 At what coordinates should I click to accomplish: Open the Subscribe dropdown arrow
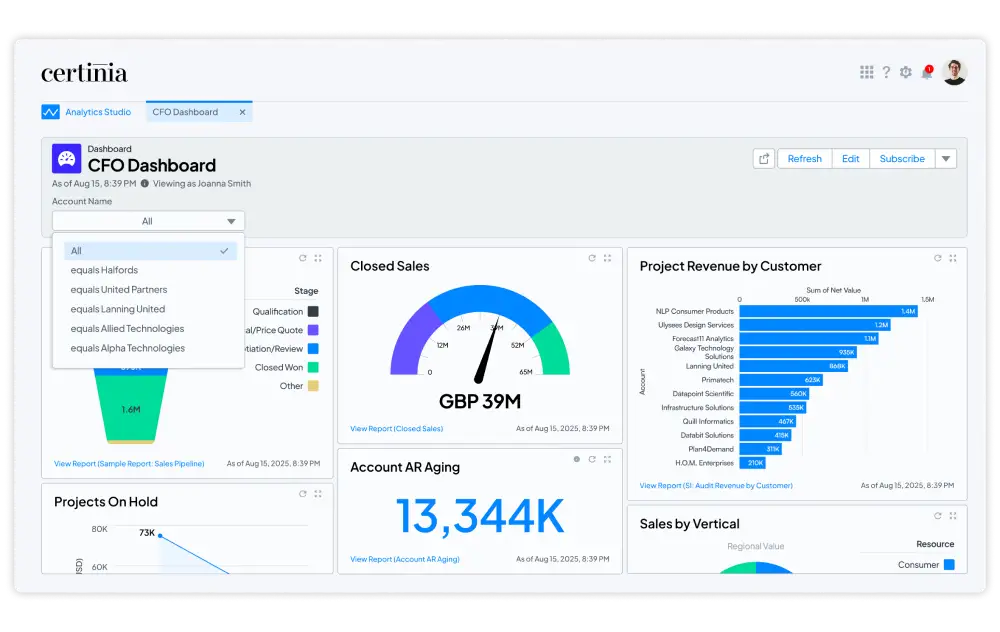(x=944, y=158)
